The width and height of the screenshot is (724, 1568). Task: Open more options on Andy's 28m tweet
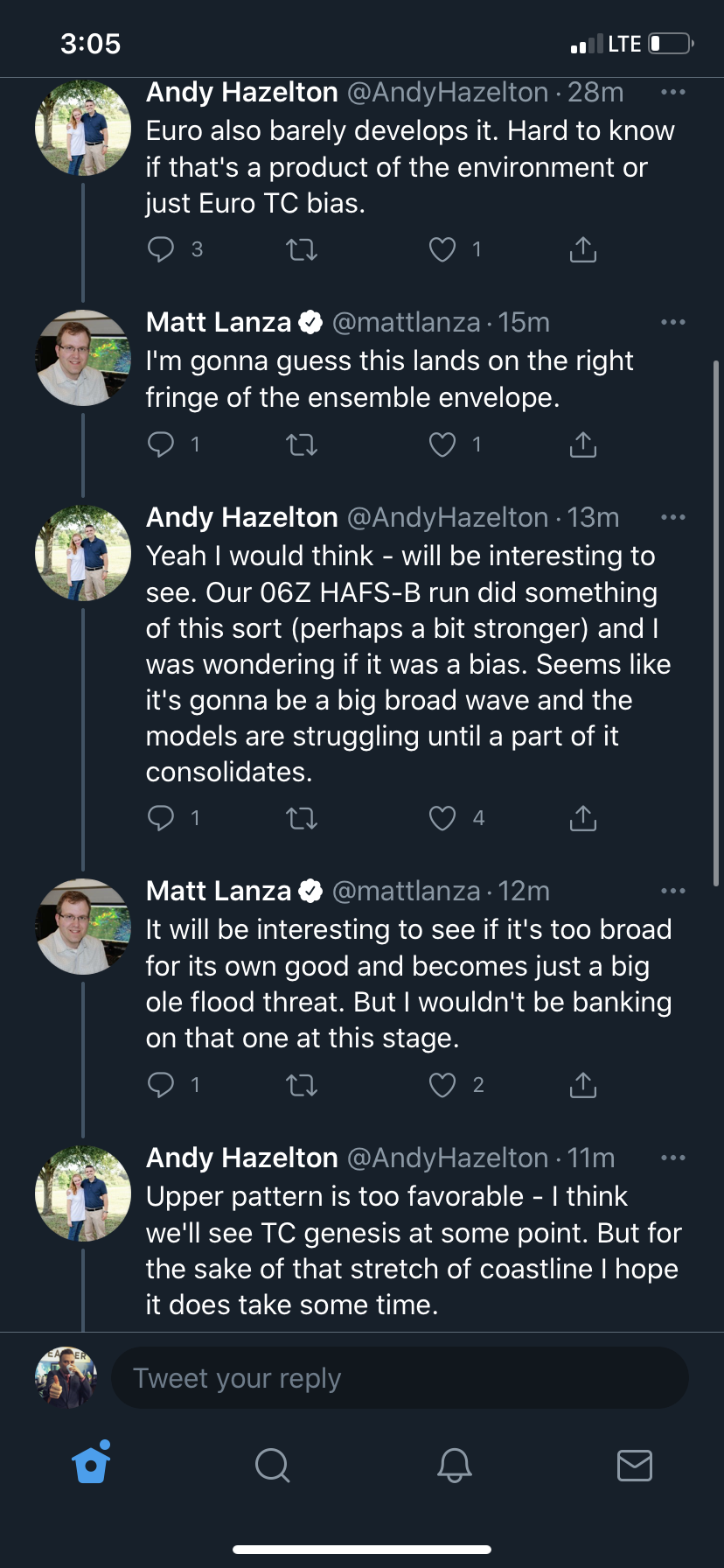[672, 92]
